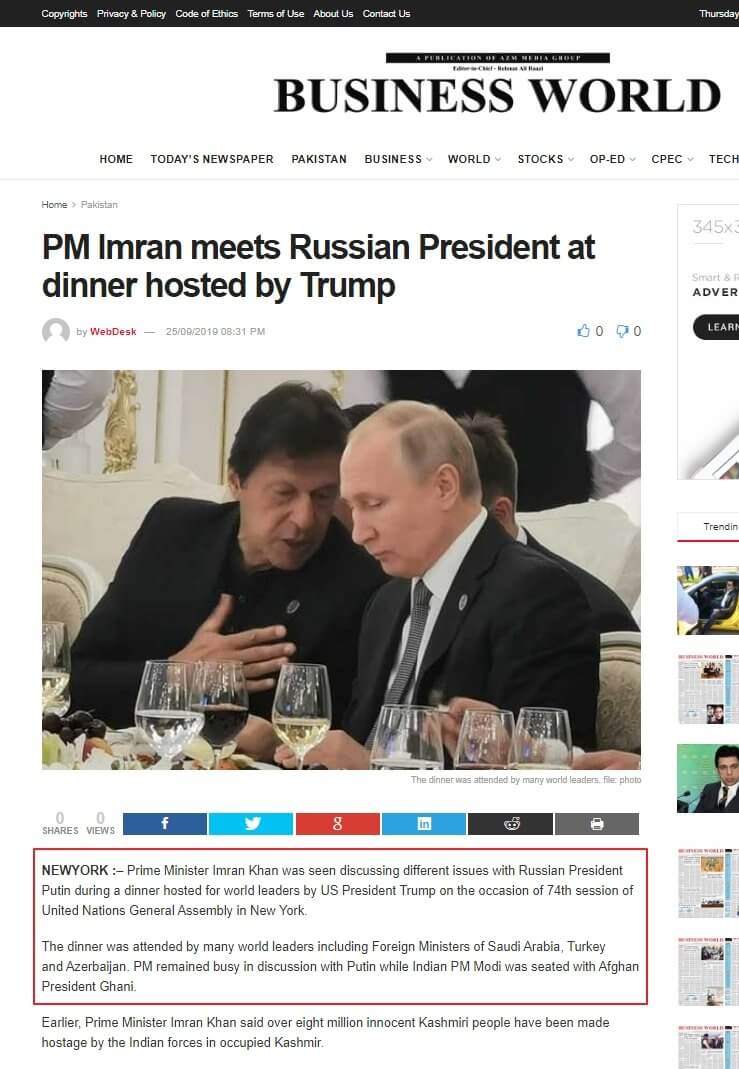Screen dimensions: 739x1069
Task: Open the yellow car trending thumbnail
Action: 708,600
